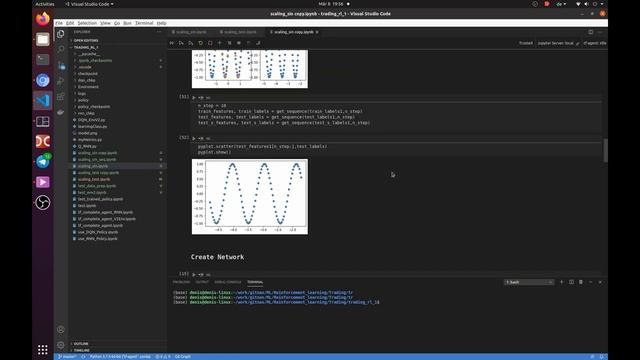Expand the Open Editors section
Image resolution: width=640 pixels, height=360 pixels.
point(118,40)
